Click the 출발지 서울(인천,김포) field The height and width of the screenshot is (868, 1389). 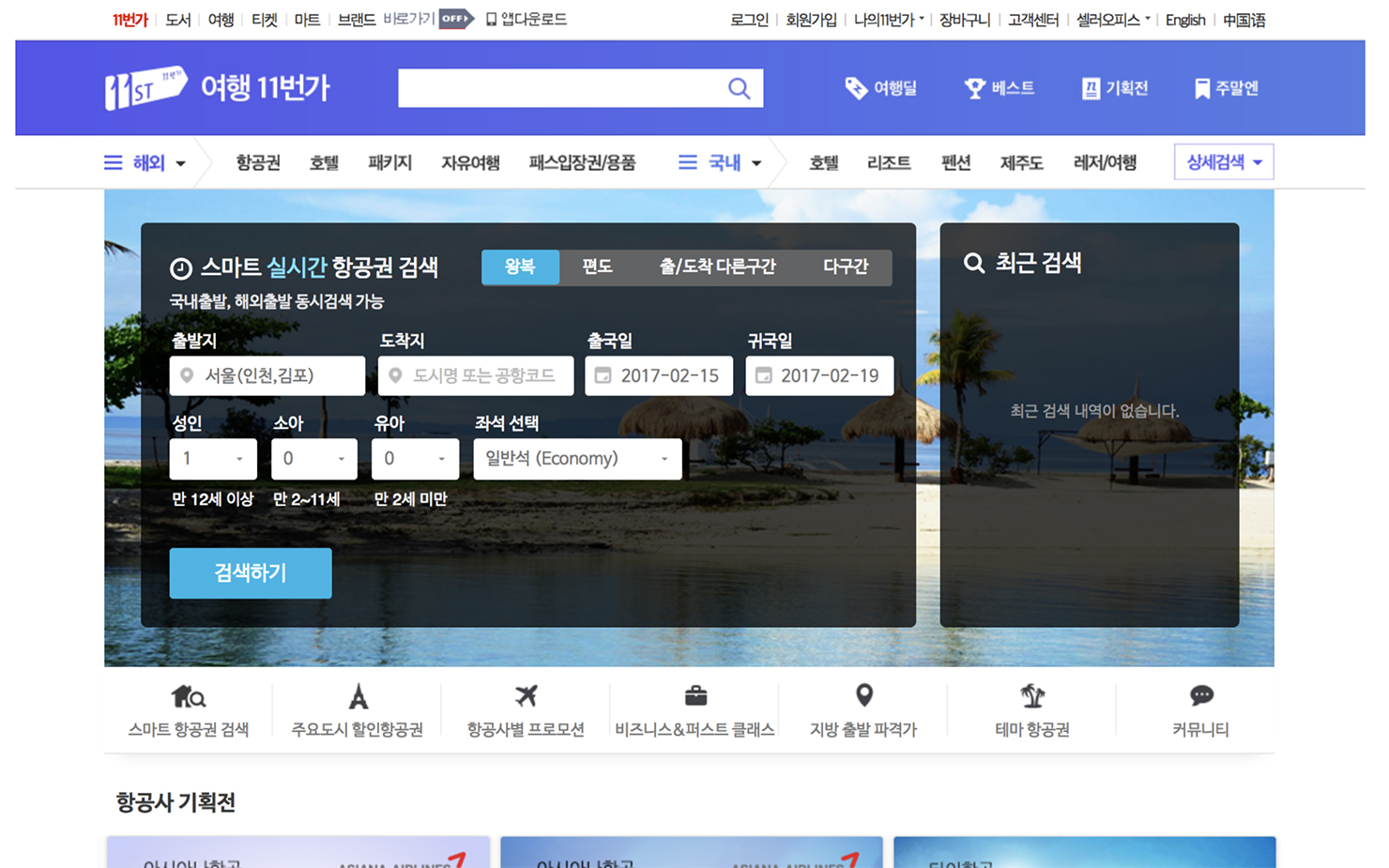tap(267, 375)
